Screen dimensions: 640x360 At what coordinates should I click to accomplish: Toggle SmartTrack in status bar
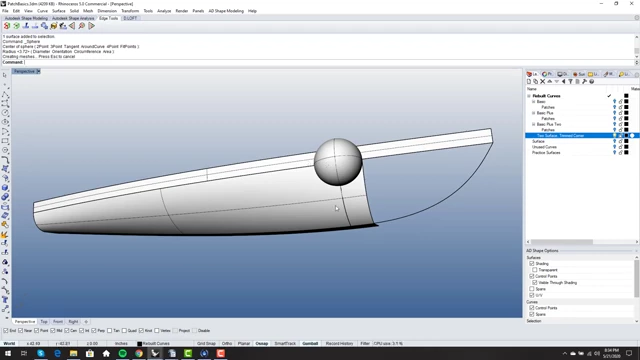click(285, 344)
